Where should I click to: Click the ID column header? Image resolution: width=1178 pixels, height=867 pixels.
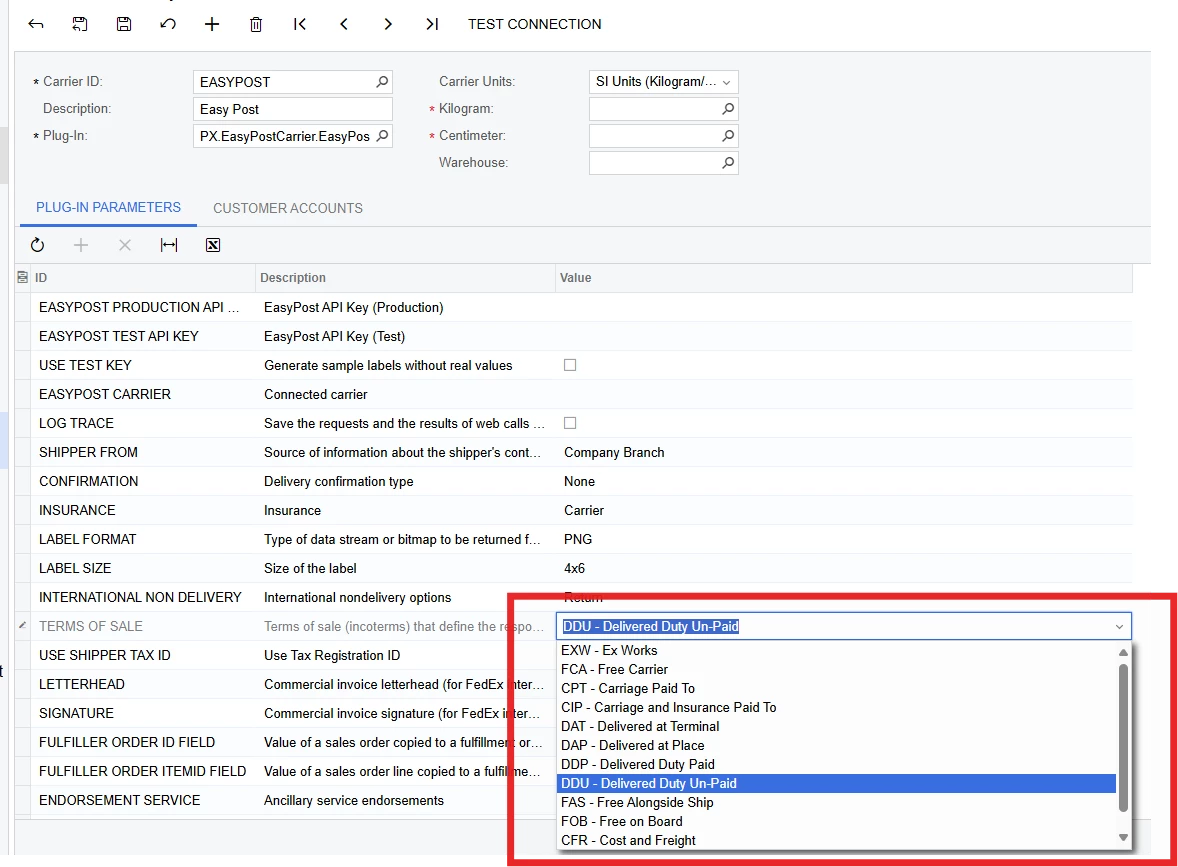coord(143,278)
